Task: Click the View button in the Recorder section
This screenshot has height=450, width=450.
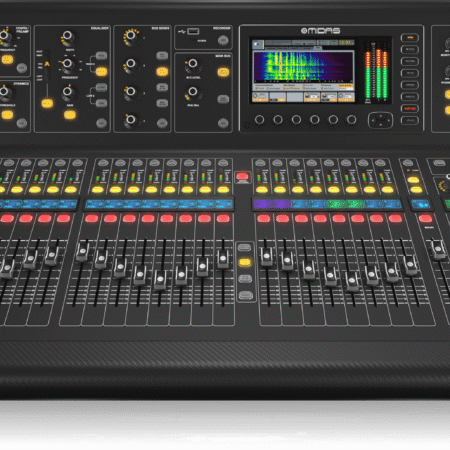Action: (x=223, y=41)
